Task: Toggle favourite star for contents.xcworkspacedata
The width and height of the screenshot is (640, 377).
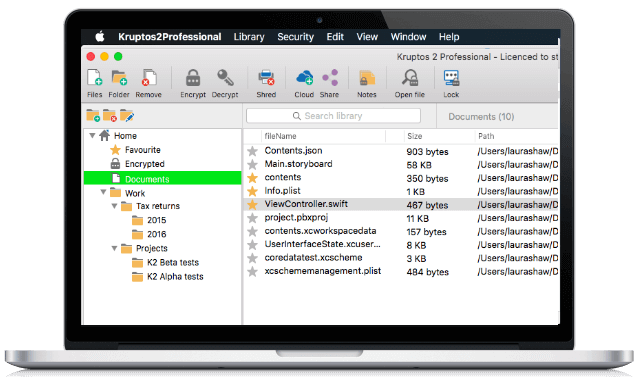Action: click(x=253, y=232)
